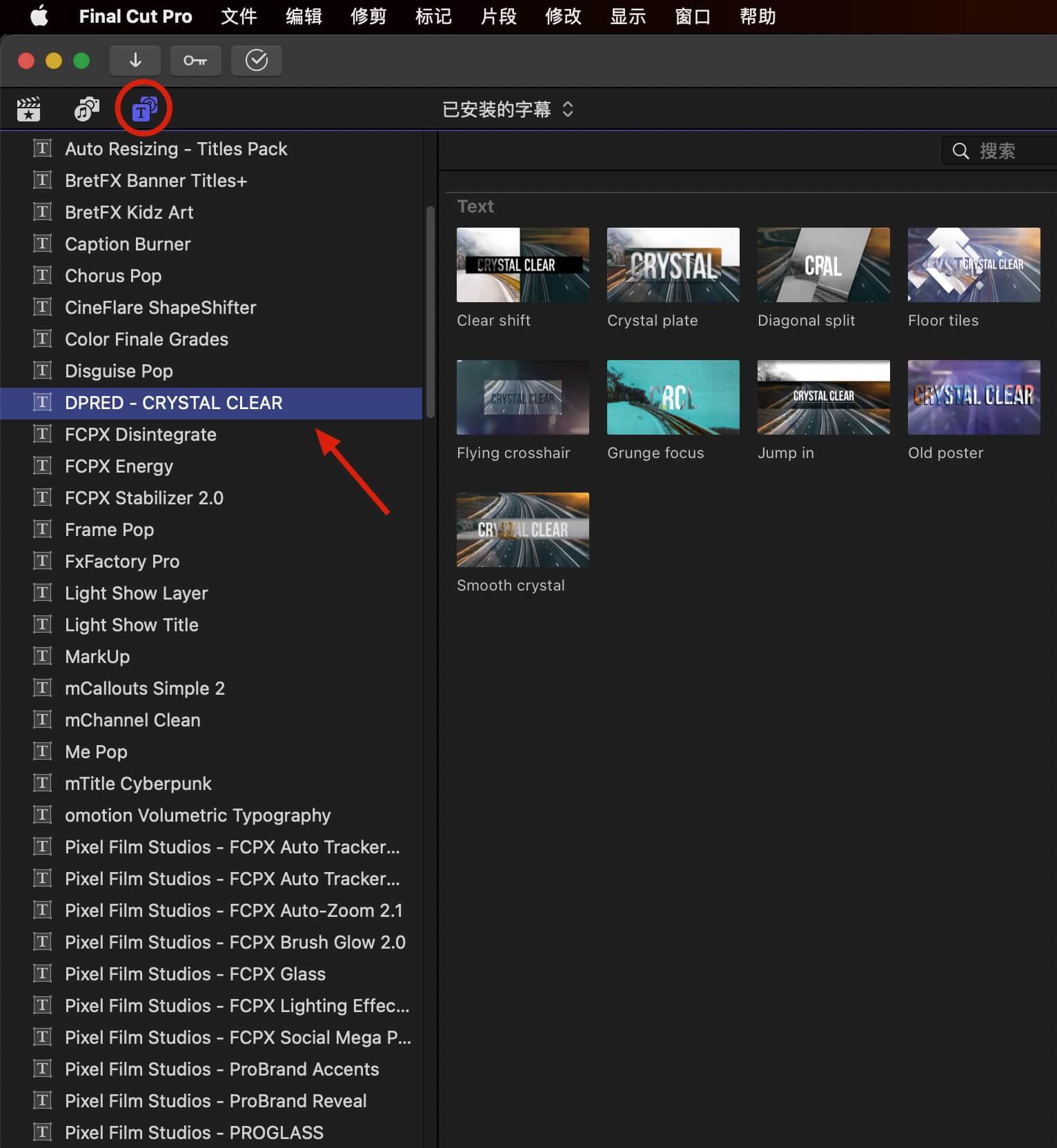Click the T icon beside Caption Burner
The height and width of the screenshot is (1148, 1057).
point(43,244)
